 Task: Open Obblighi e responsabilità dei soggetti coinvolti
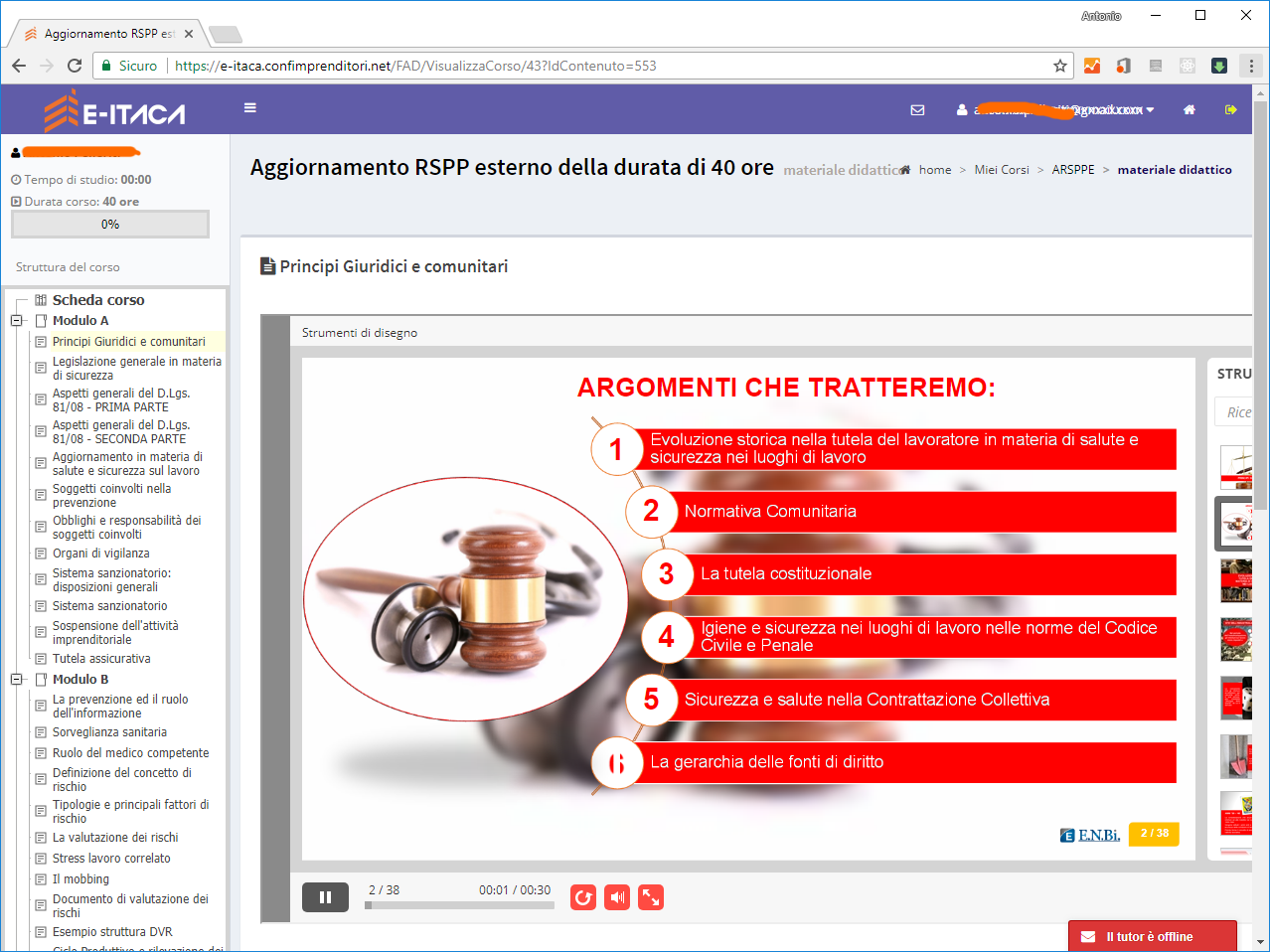(x=126, y=528)
